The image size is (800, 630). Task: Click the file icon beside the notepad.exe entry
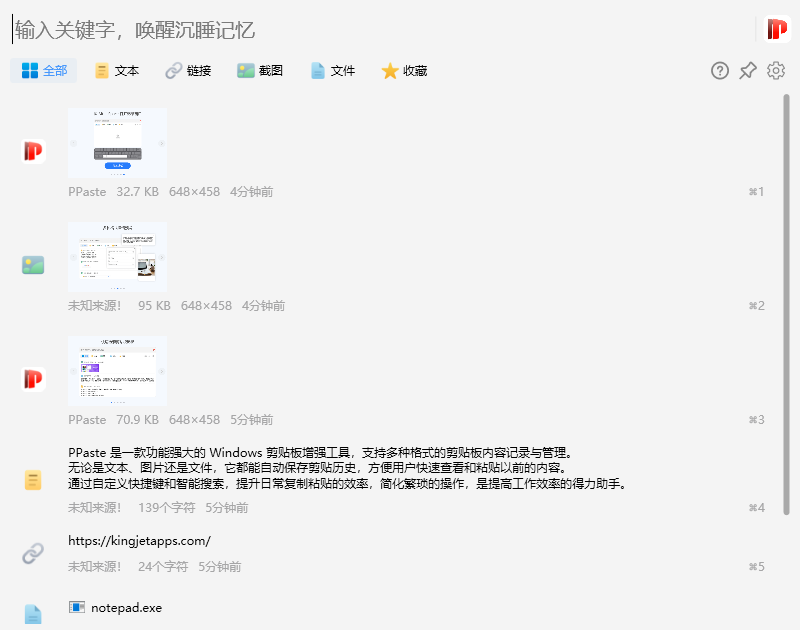click(31, 614)
